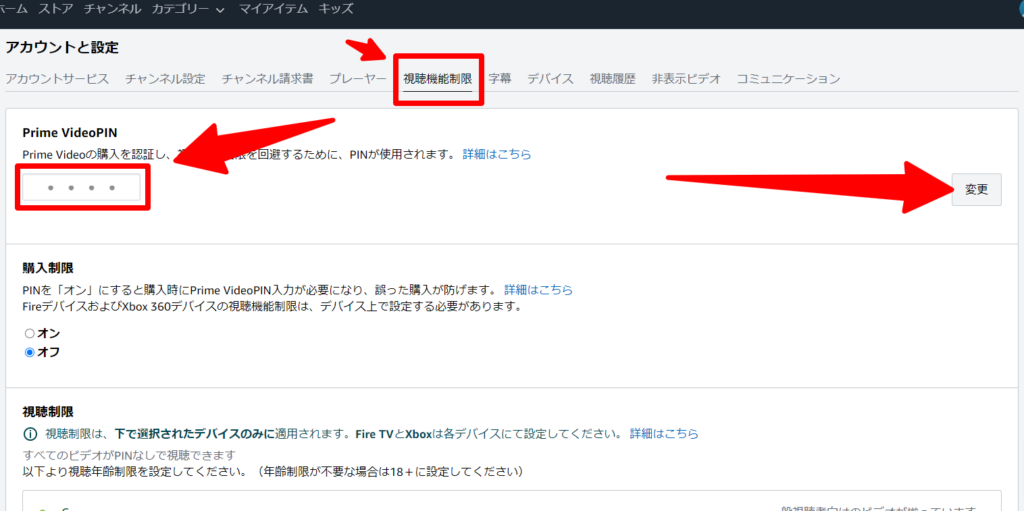Open the チャンネル請求書 tab
This screenshot has width=1024, height=511.
267,79
